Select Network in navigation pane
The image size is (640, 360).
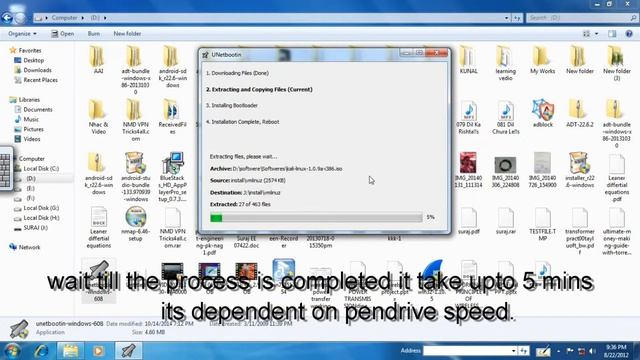coord(24,247)
